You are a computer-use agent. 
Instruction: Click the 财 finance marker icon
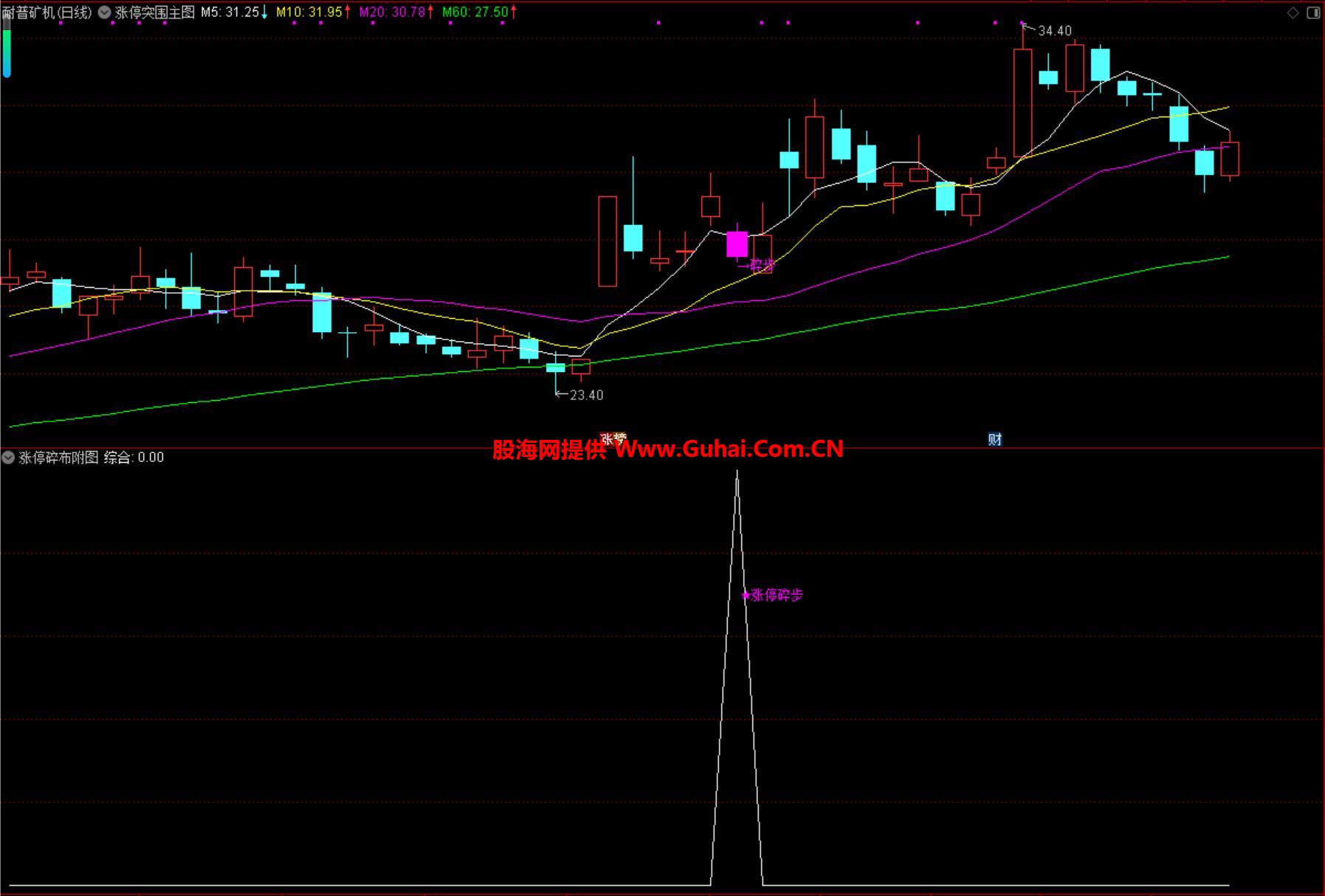(994, 439)
